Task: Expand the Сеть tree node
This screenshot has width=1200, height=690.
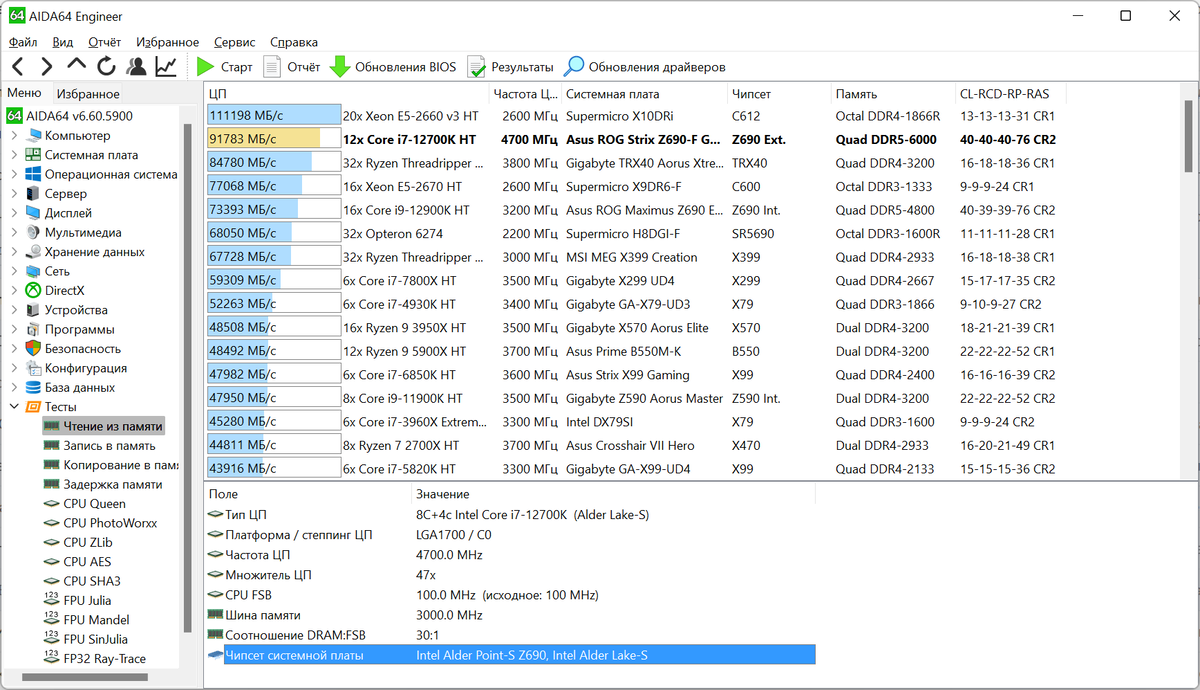Action: pos(14,271)
